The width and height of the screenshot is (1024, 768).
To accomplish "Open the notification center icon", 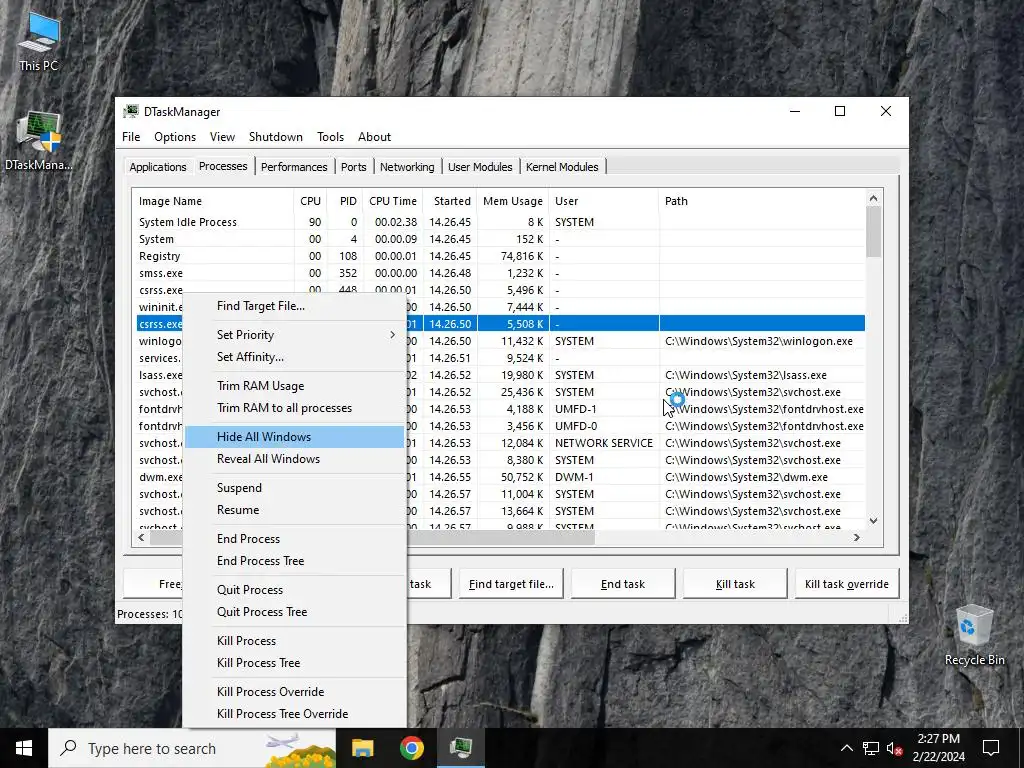I will click(x=991, y=748).
